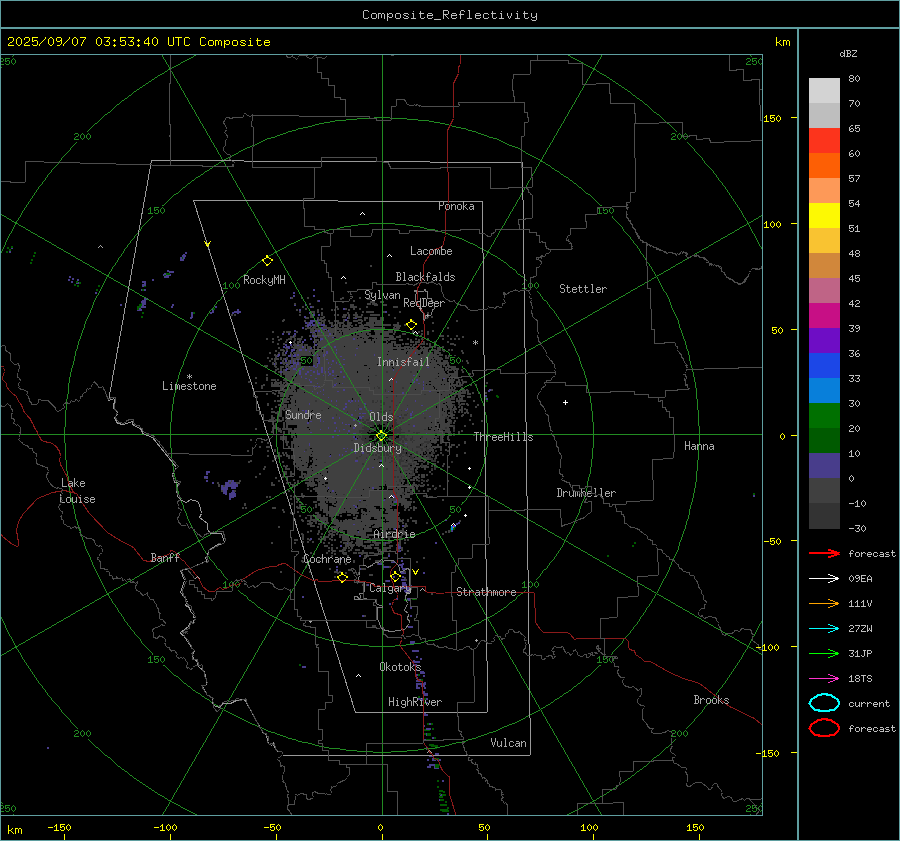Click the white asterisk marker above Limestone
The height and width of the screenshot is (841, 900).
(x=189, y=377)
